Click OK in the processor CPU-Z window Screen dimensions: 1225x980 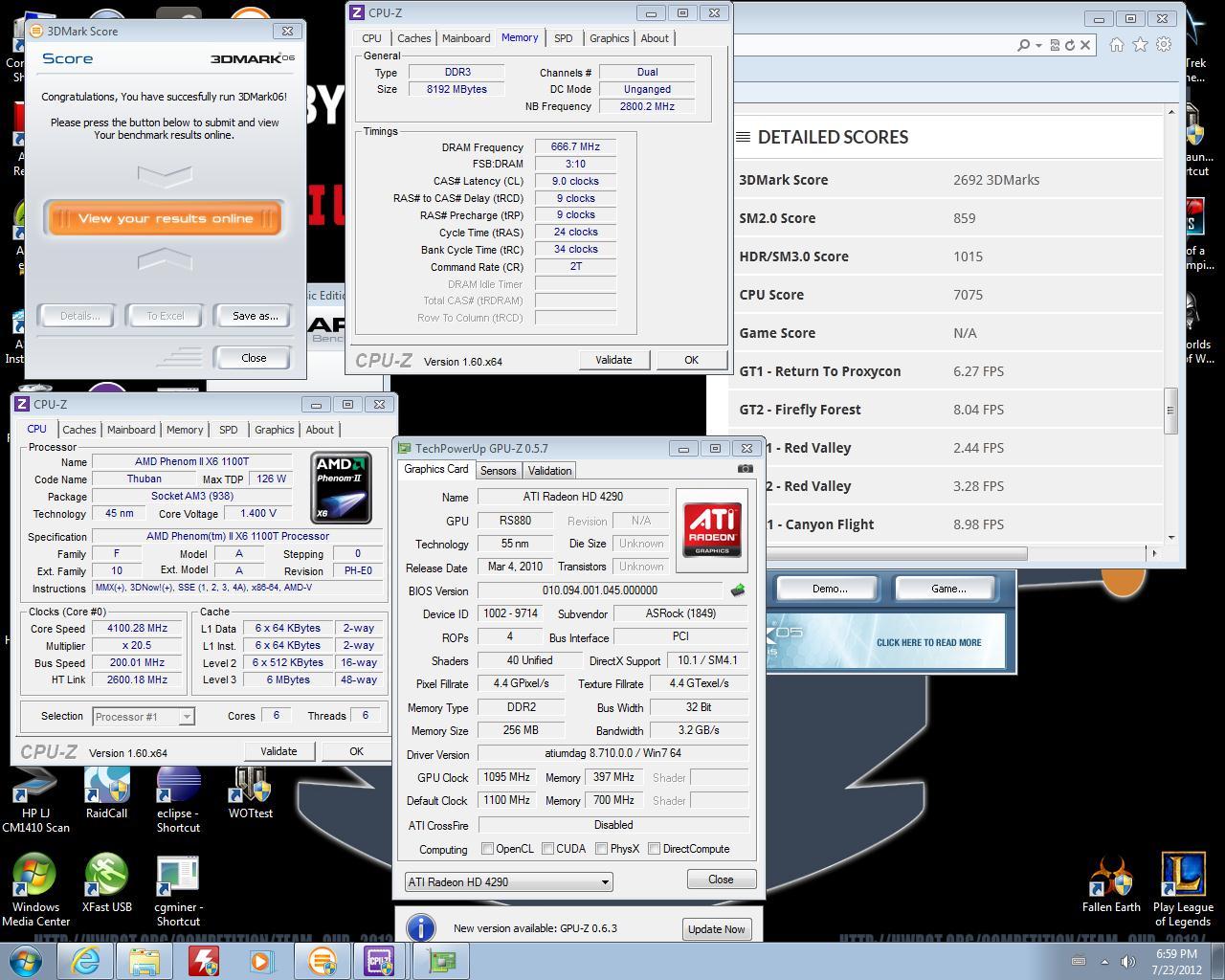[356, 751]
